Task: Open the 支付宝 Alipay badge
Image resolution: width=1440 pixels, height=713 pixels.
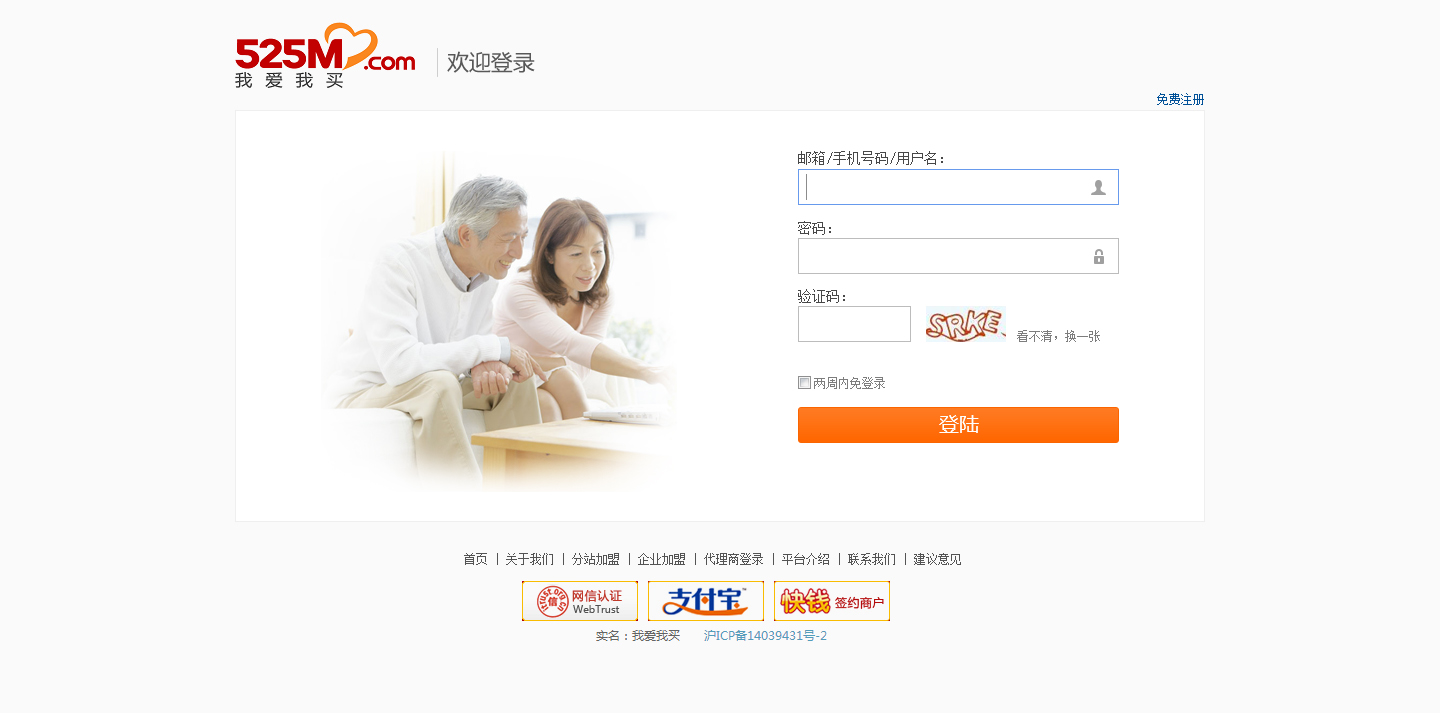Action: (x=706, y=601)
